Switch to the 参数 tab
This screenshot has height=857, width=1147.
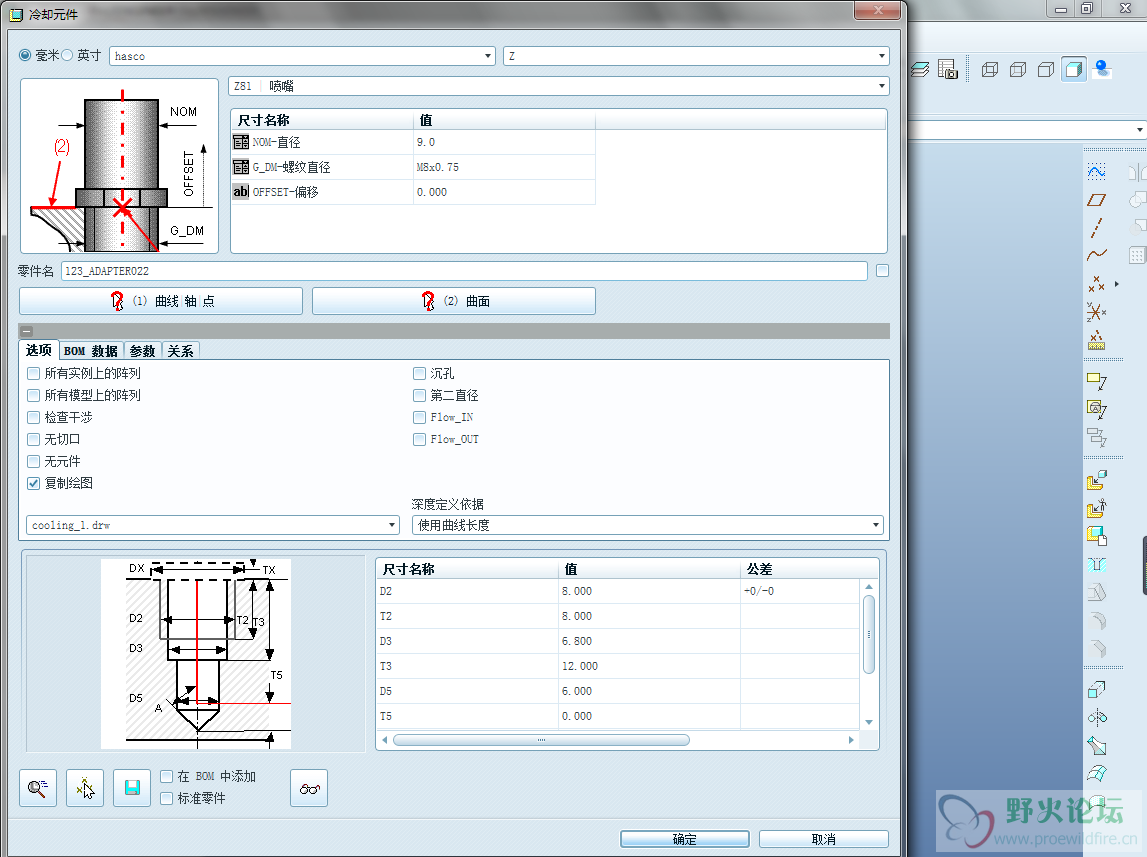[143, 351]
